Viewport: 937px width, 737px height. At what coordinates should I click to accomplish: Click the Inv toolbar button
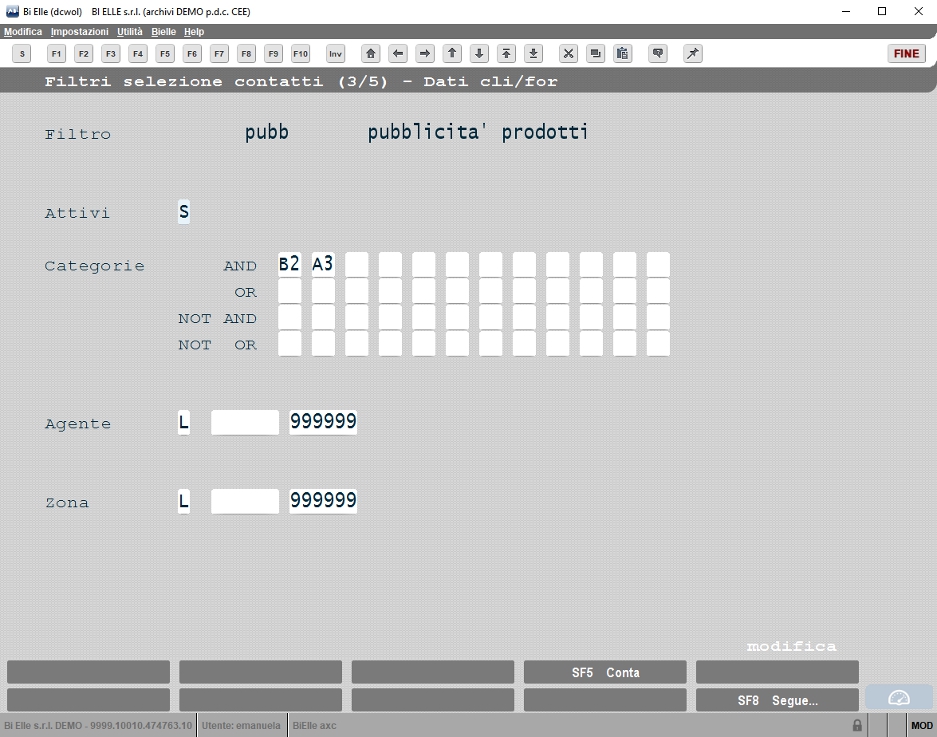point(335,54)
